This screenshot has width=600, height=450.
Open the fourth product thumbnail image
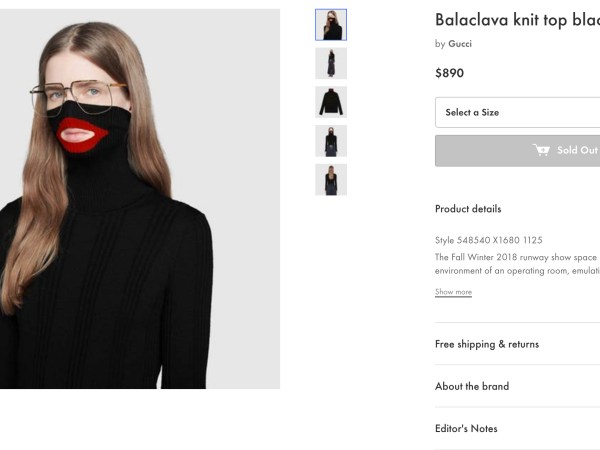[x=331, y=141]
